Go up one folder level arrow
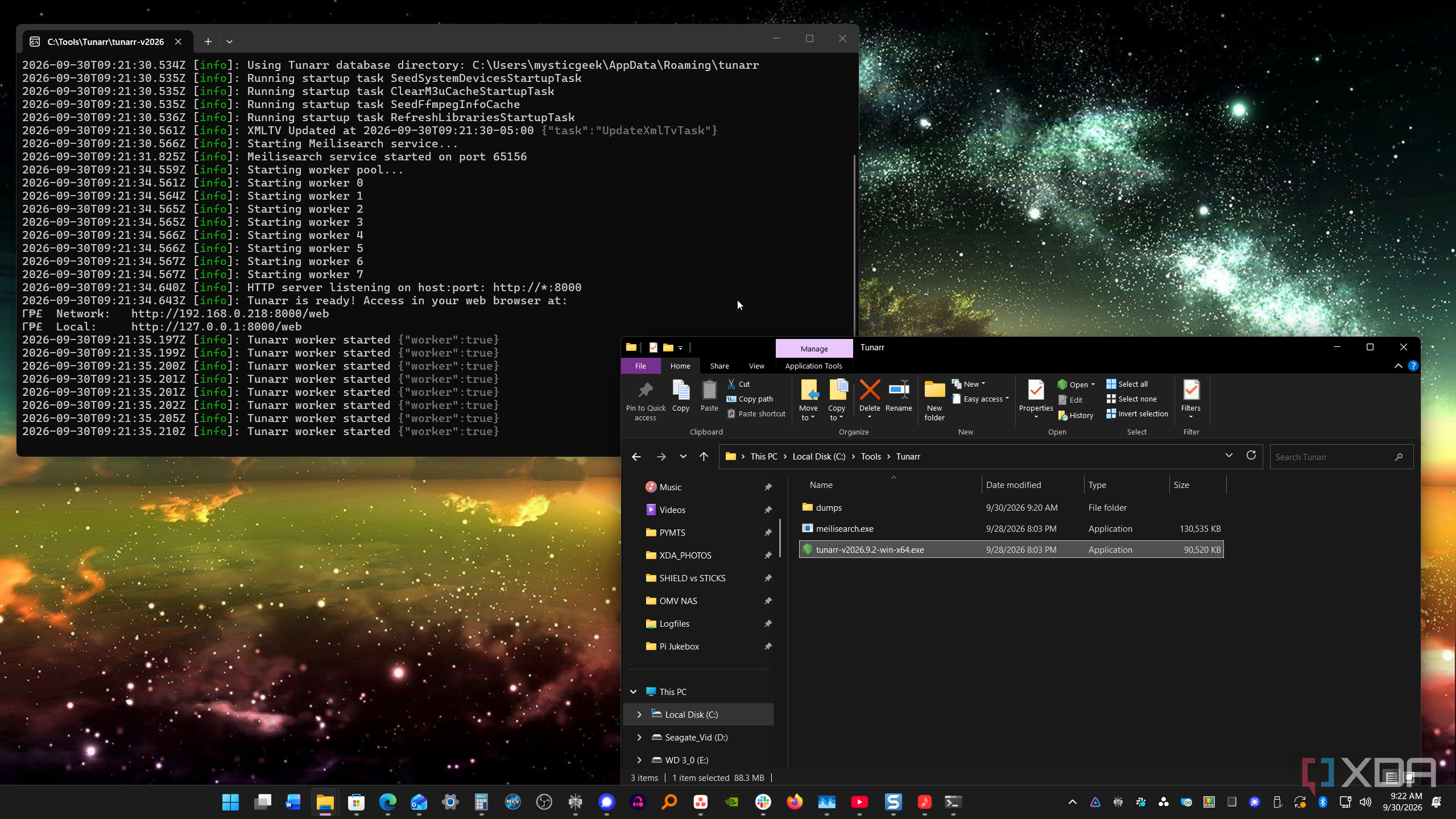The width and height of the screenshot is (1456, 819). pos(704,457)
